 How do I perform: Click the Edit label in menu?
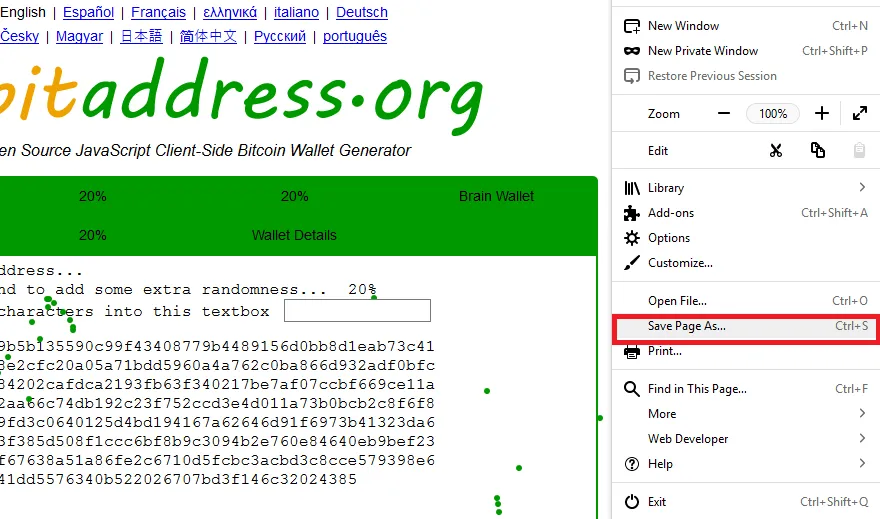[x=658, y=151]
